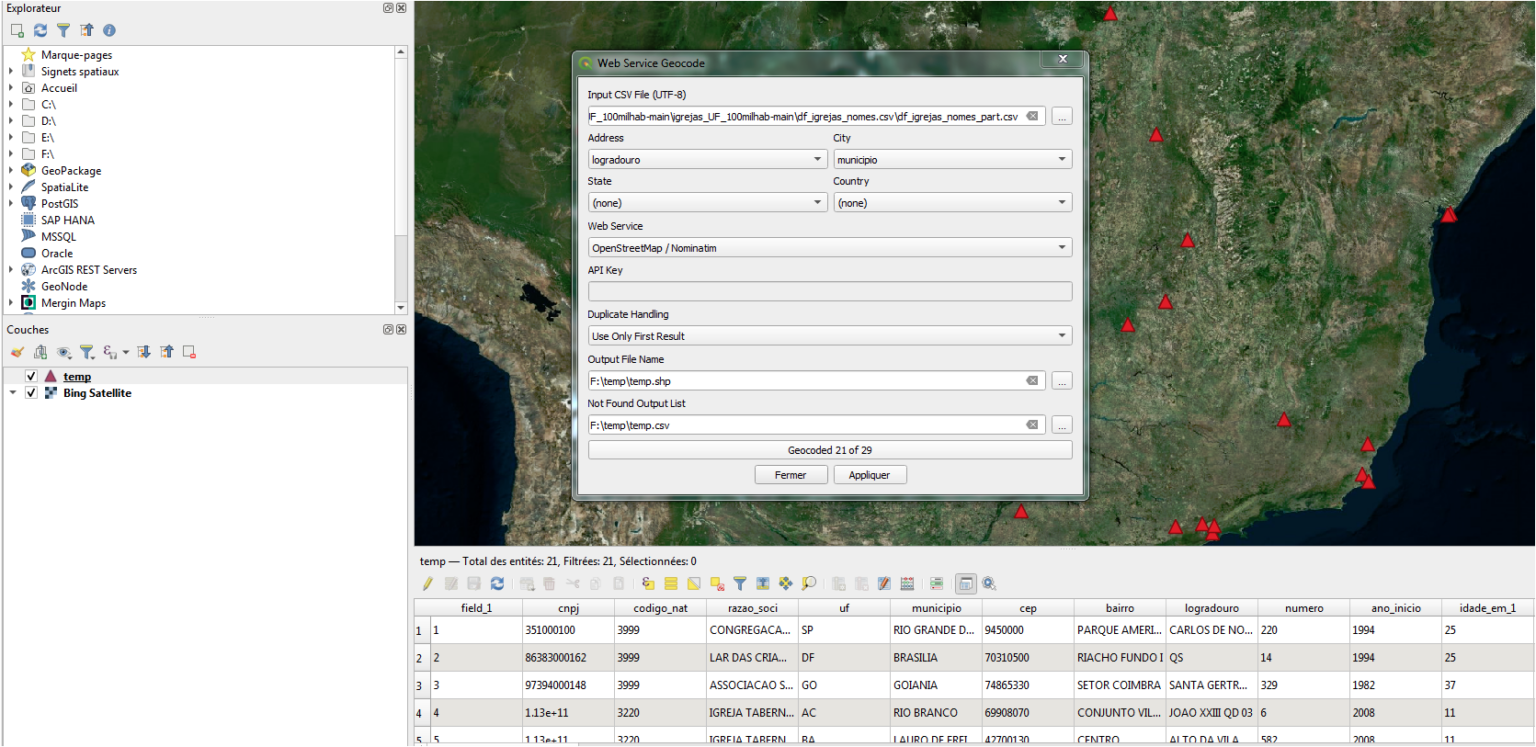Click the Appliquer button
The height and width of the screenshot is (747, 1536).
click(869, 474)
